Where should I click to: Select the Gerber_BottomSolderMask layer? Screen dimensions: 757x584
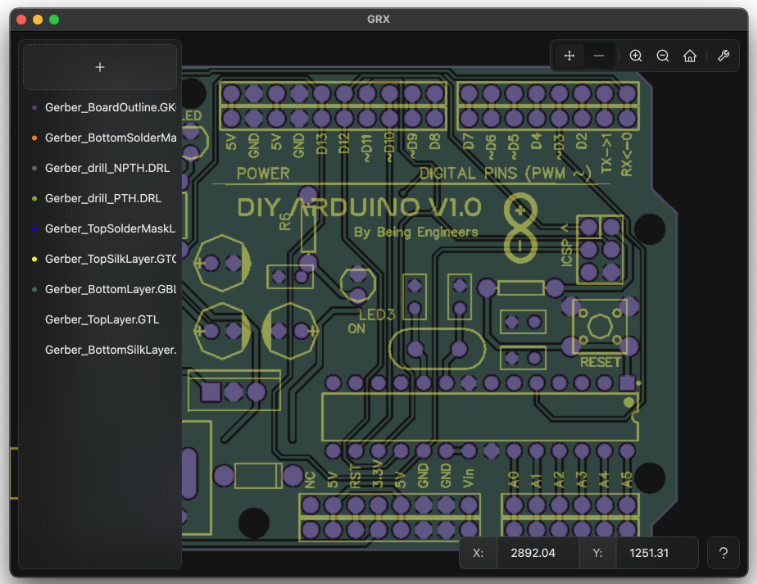100,138
